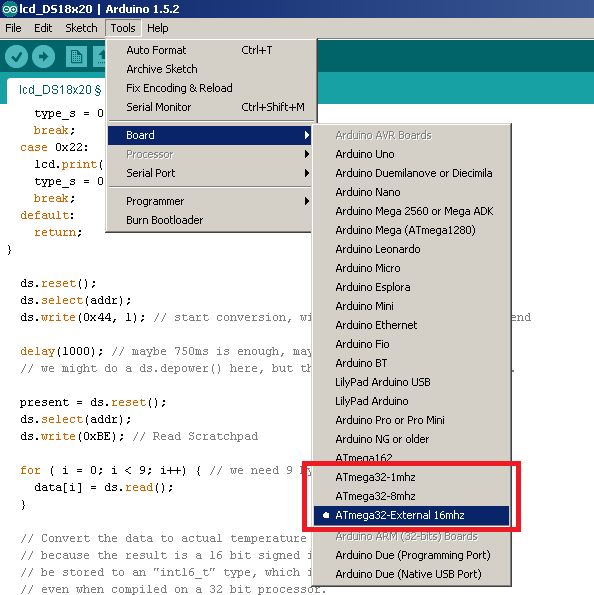Image resolution: width=594 pixels, height=595 pixels.
Task: Select Arduino Pro or Pro Mini
Action: tap(411, 420)
